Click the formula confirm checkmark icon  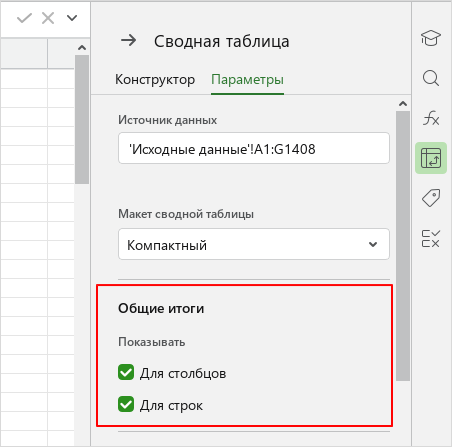[24, 18]
